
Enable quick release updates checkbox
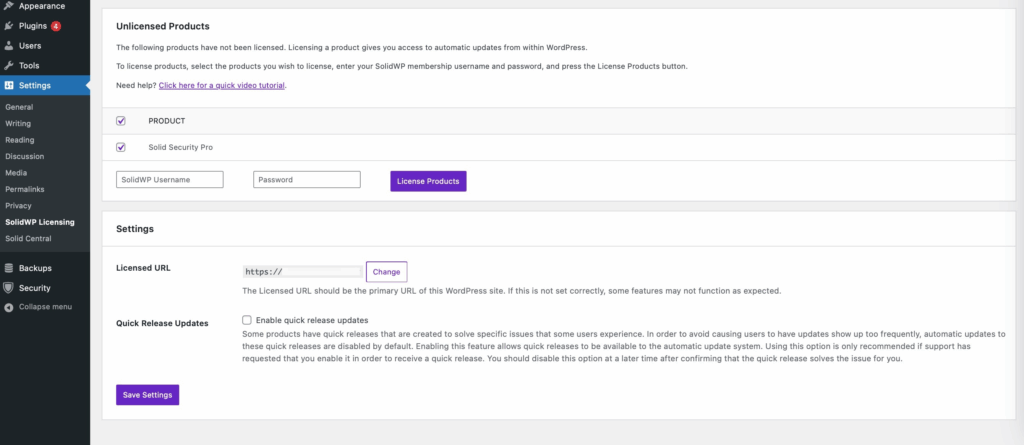246,320
